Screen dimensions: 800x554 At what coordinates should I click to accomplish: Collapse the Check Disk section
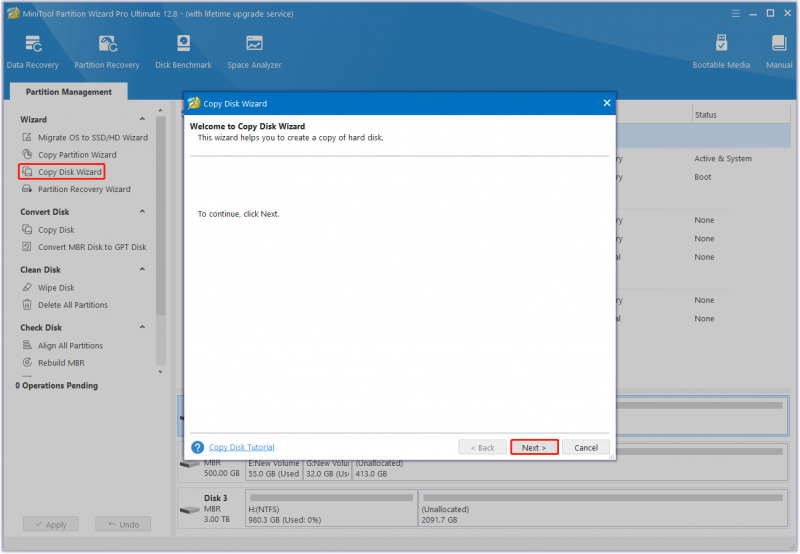point(142,326)
